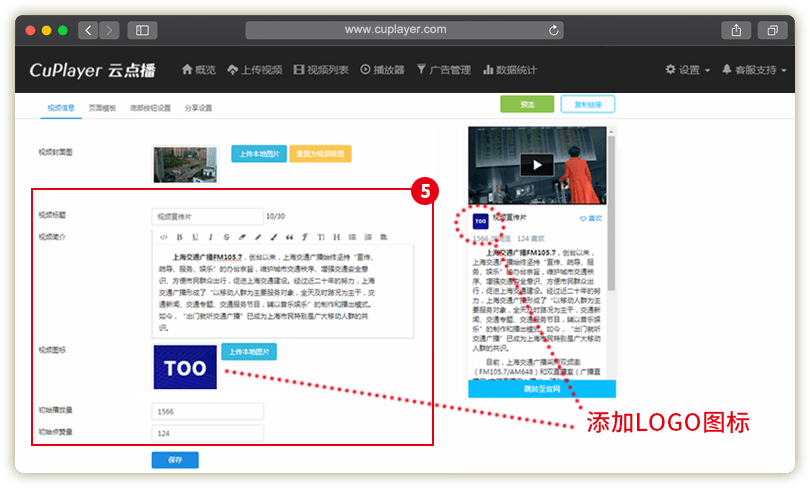Apply underline formatting in the editor

click(196, 237)
